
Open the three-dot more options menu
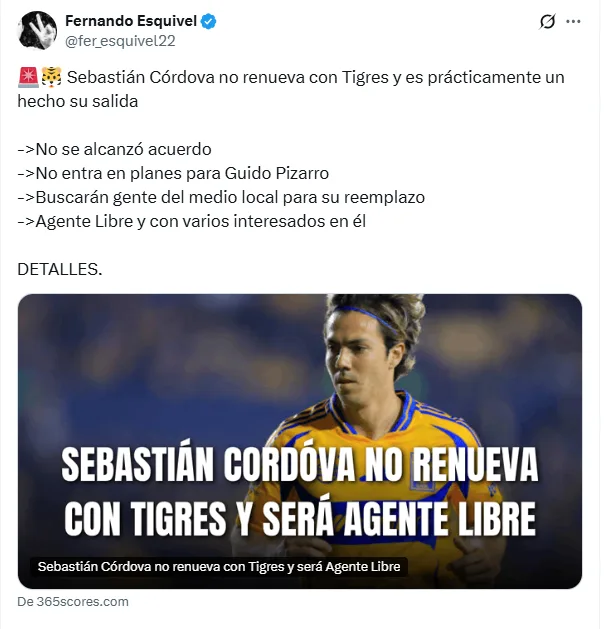coord(573,21)
